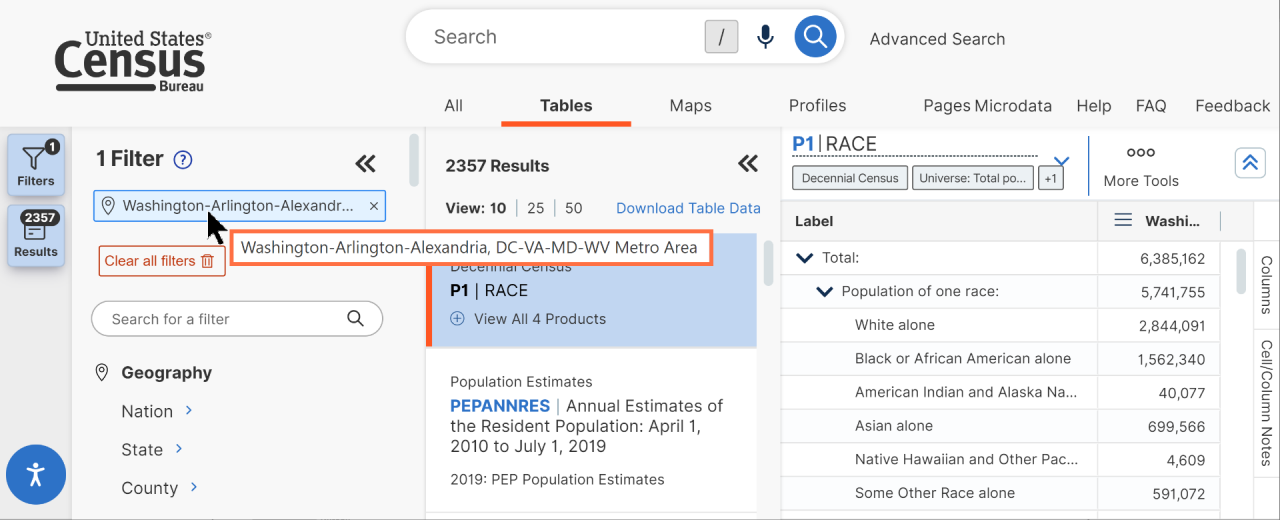Open the Cell/Column Notes side tab
The width and height of the screenshot is (1280, 520).
[x=1266, y=403]
